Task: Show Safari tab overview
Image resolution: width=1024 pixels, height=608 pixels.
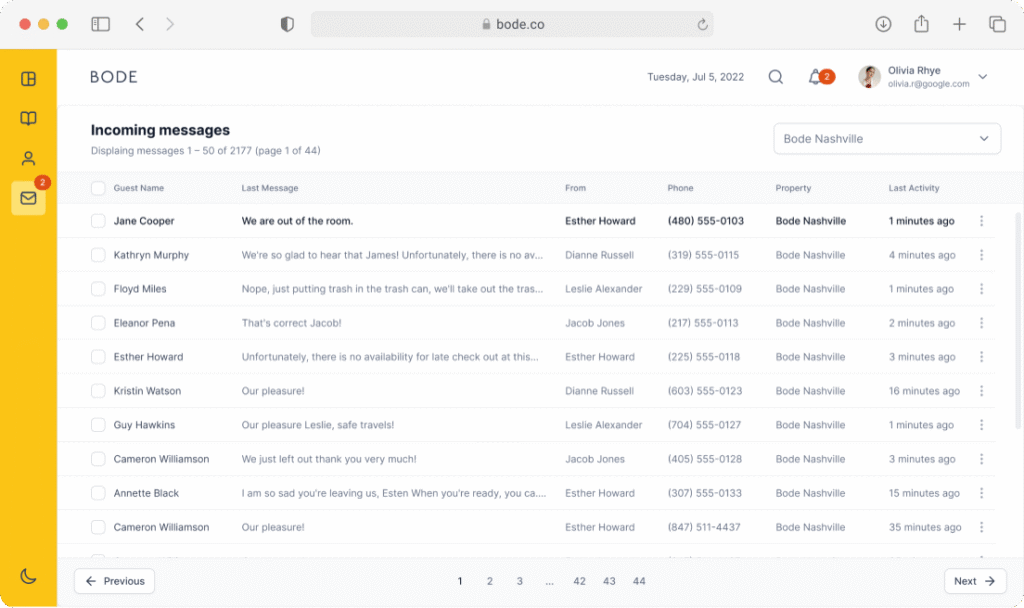Action: pyautogui.click(x=997, y=24)
